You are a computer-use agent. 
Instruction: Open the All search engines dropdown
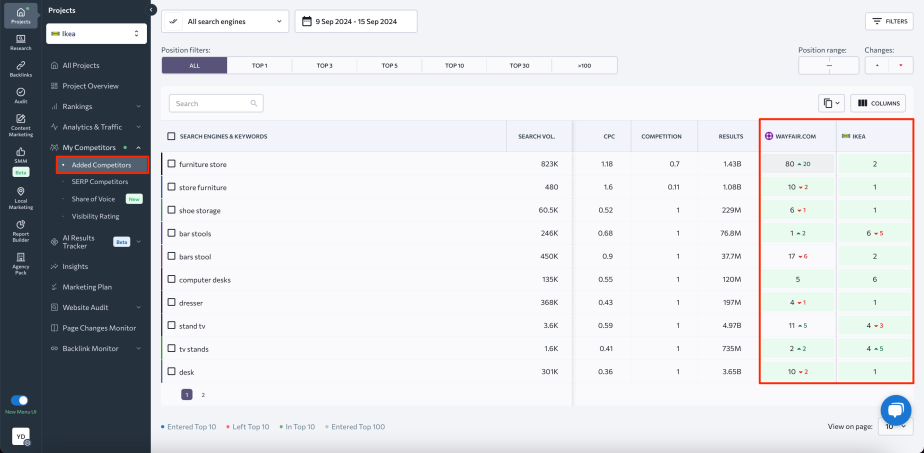pyautogui.click(x=224, y=21)
